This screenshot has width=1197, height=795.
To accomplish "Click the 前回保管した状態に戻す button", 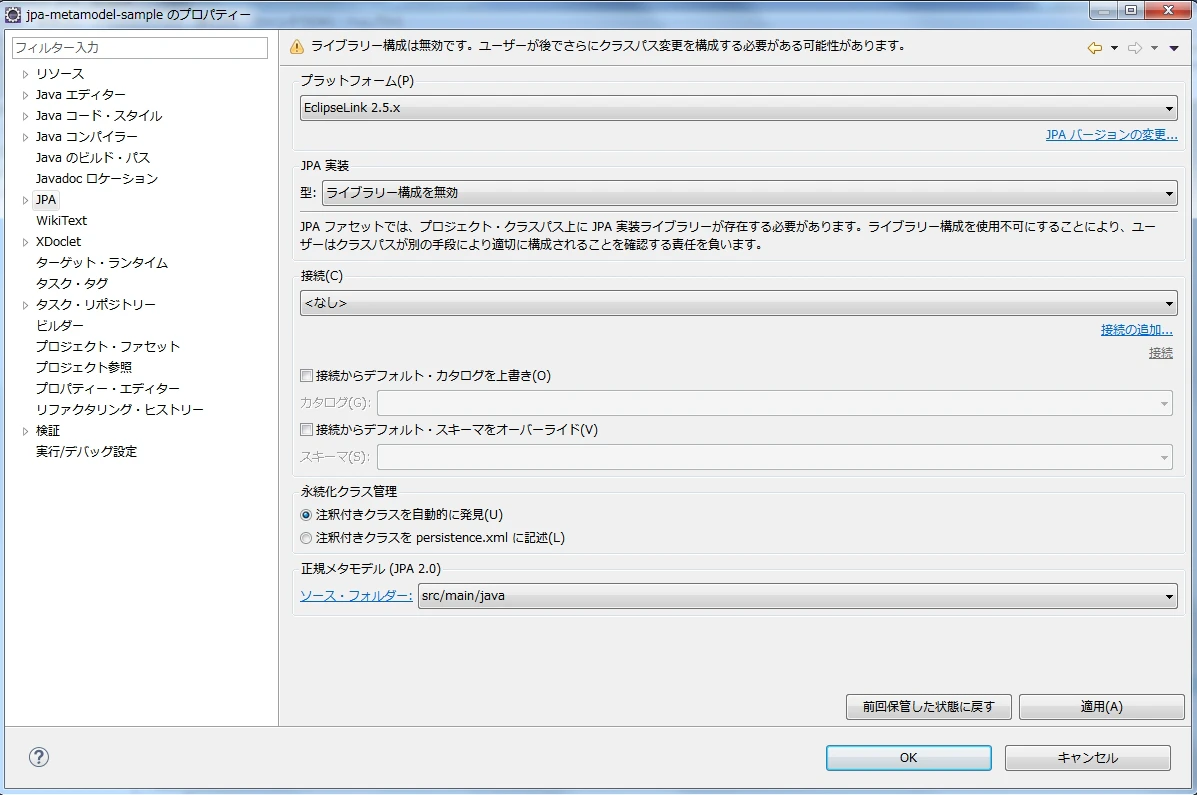I will tap(928, 706).
